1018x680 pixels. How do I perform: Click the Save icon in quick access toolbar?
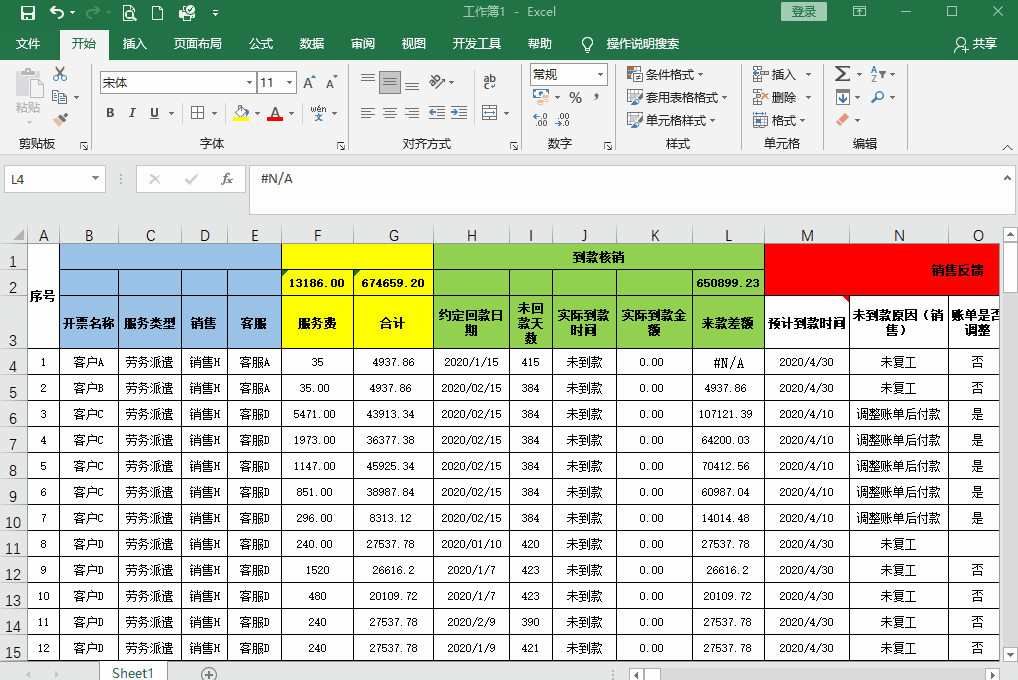[x=27, y=12]
